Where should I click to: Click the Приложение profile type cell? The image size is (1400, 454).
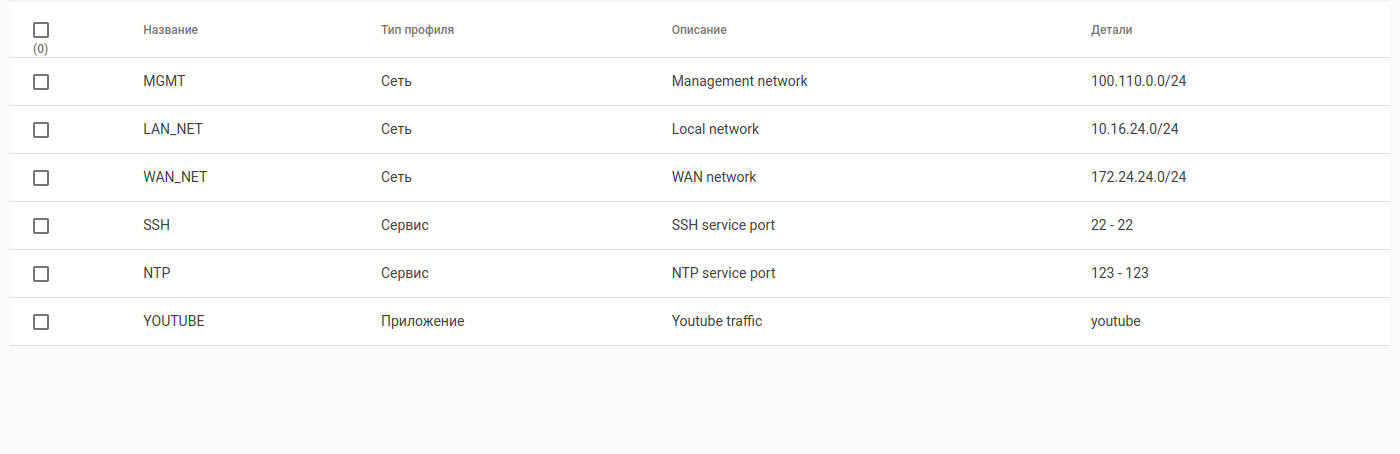coord(422,321)
